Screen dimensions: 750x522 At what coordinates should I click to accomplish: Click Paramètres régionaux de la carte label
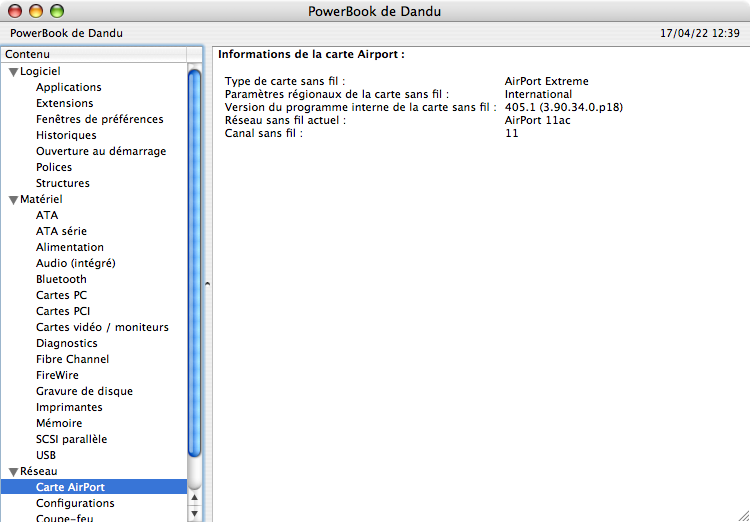point(337,94)
